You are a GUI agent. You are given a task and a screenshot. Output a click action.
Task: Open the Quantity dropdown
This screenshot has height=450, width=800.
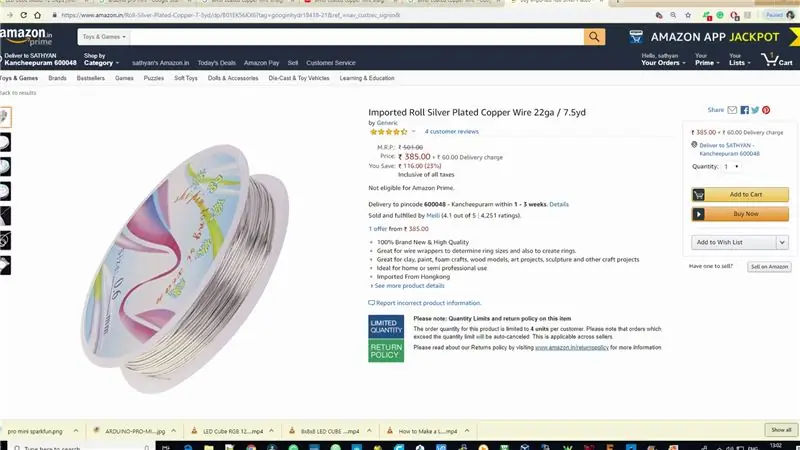point(731,166)
